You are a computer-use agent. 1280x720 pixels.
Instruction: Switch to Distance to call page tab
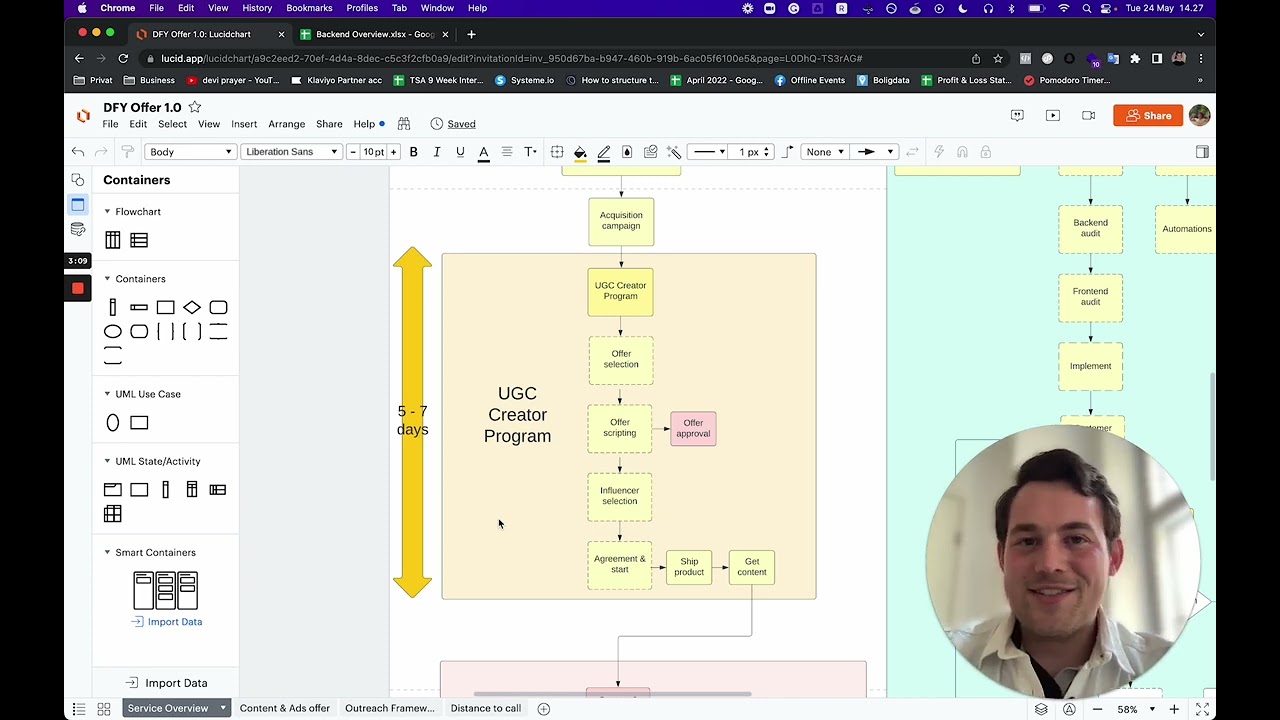[x=485, y=708]
